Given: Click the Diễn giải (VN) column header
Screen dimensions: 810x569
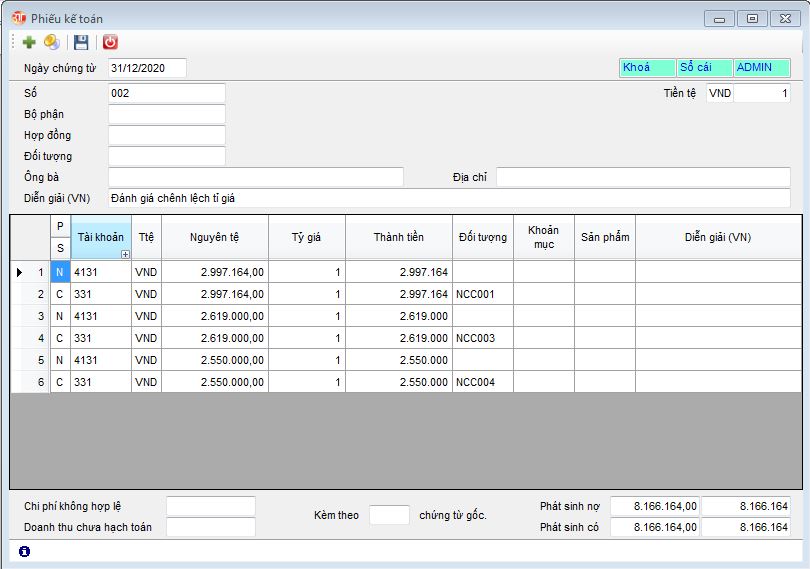Looking at the screenshot, I should [717, 237].
